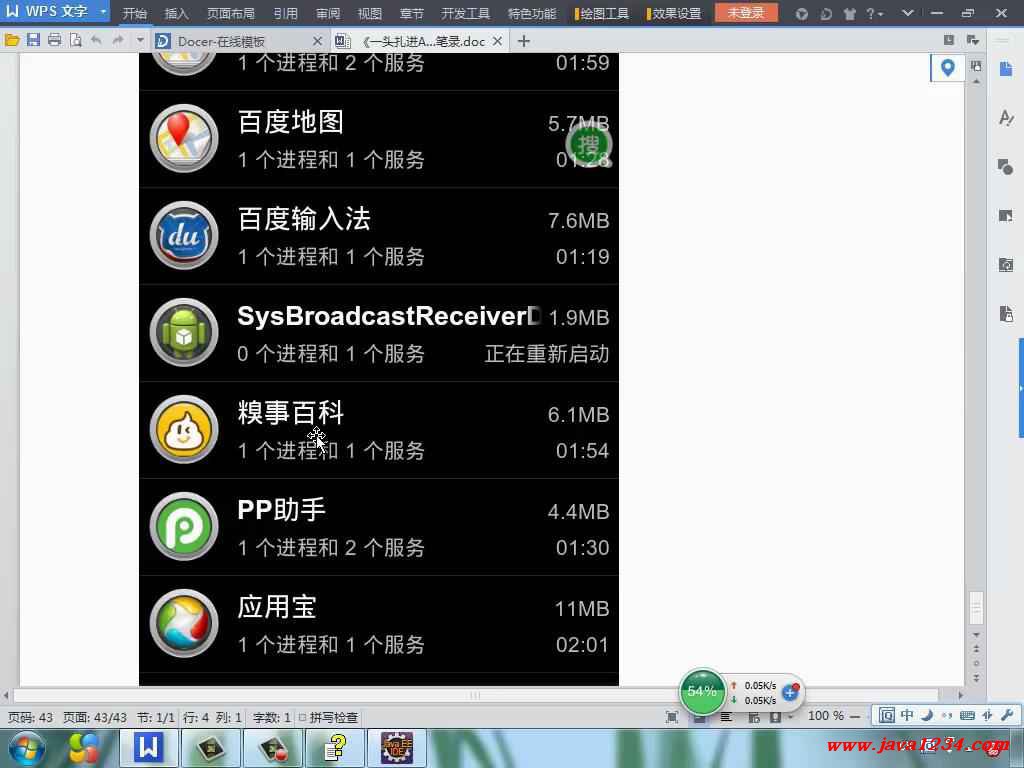Viewport: 1024px width, 768px height.
Task: Click the document lock icon in right sidebar
Action: [1006, 313]
